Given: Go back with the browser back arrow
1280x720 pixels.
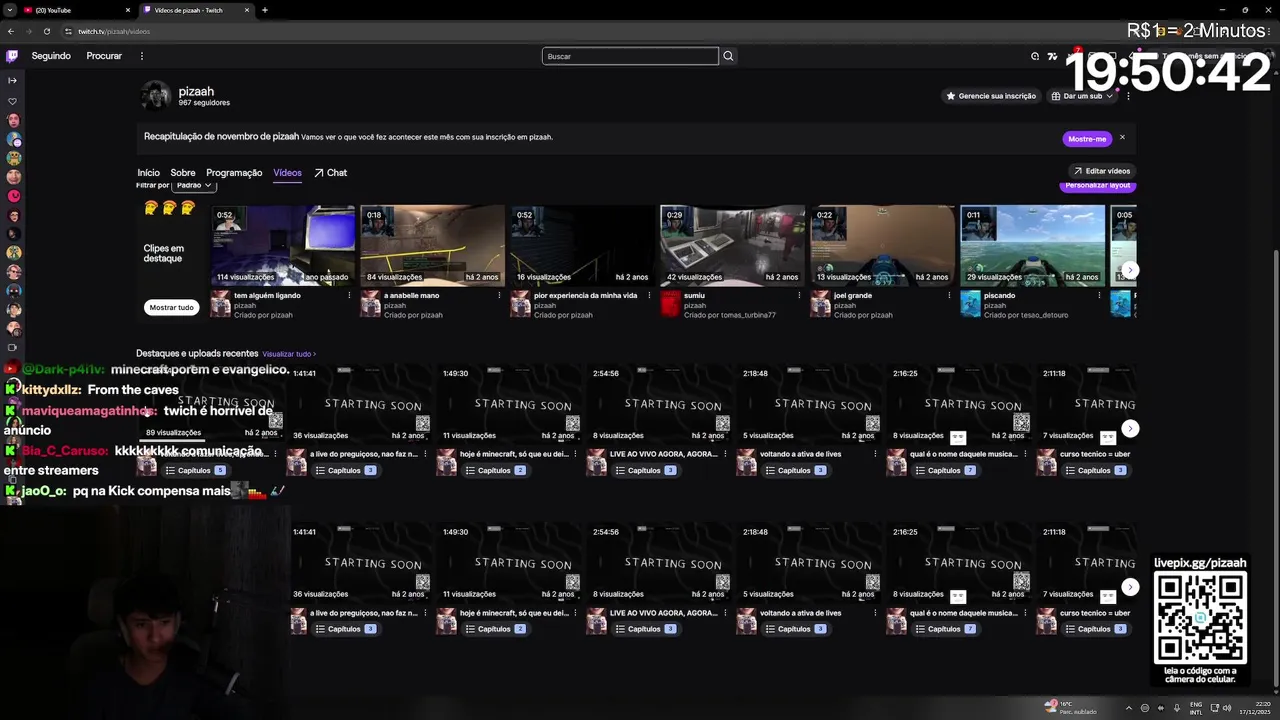Looking at the screenshot, I should tap(12, 31).
